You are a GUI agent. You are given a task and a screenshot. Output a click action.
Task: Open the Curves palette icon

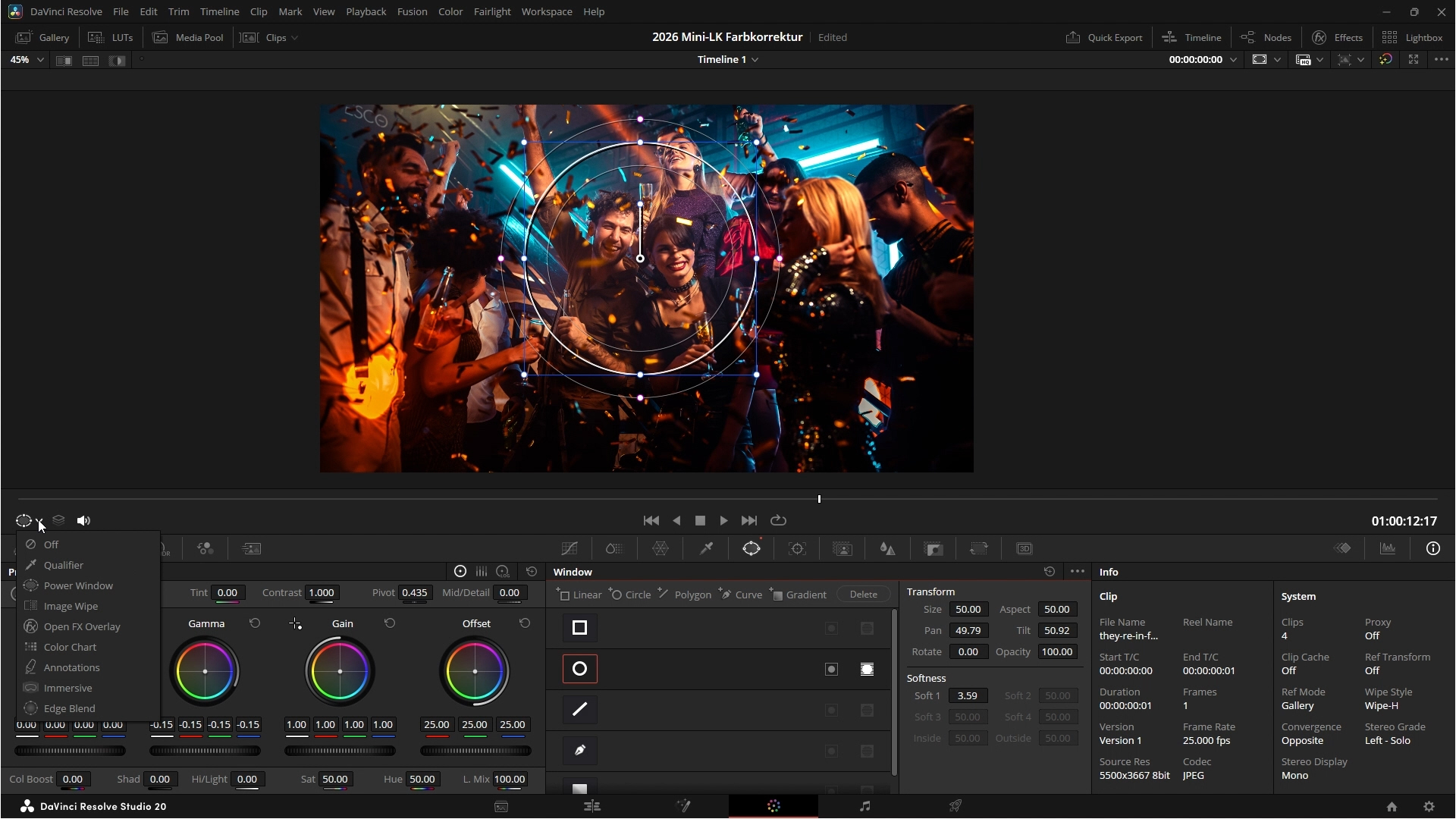(570, 548)
